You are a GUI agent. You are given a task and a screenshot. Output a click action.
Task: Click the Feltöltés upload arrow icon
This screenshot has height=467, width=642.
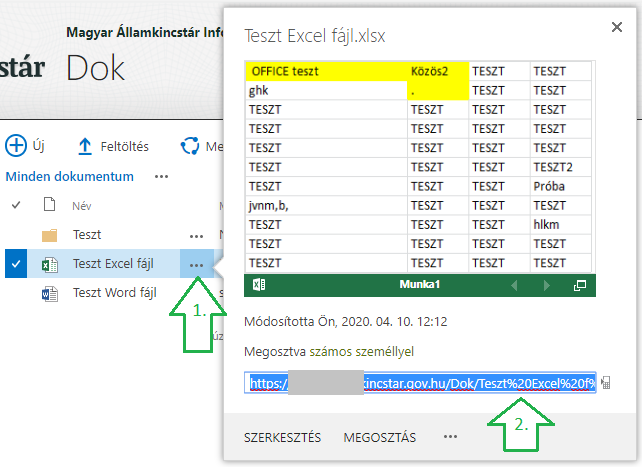(x=85, y=146)
